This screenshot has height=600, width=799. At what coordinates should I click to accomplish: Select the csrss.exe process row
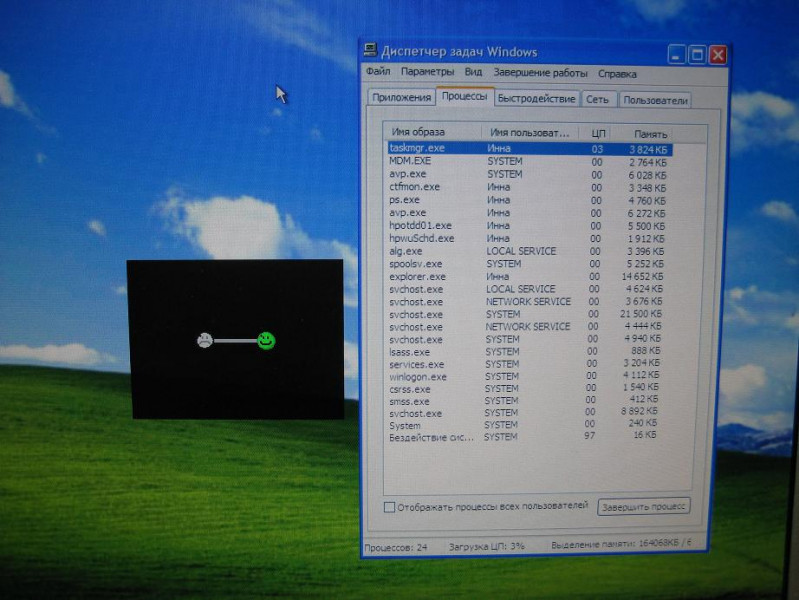pos(524,389)
